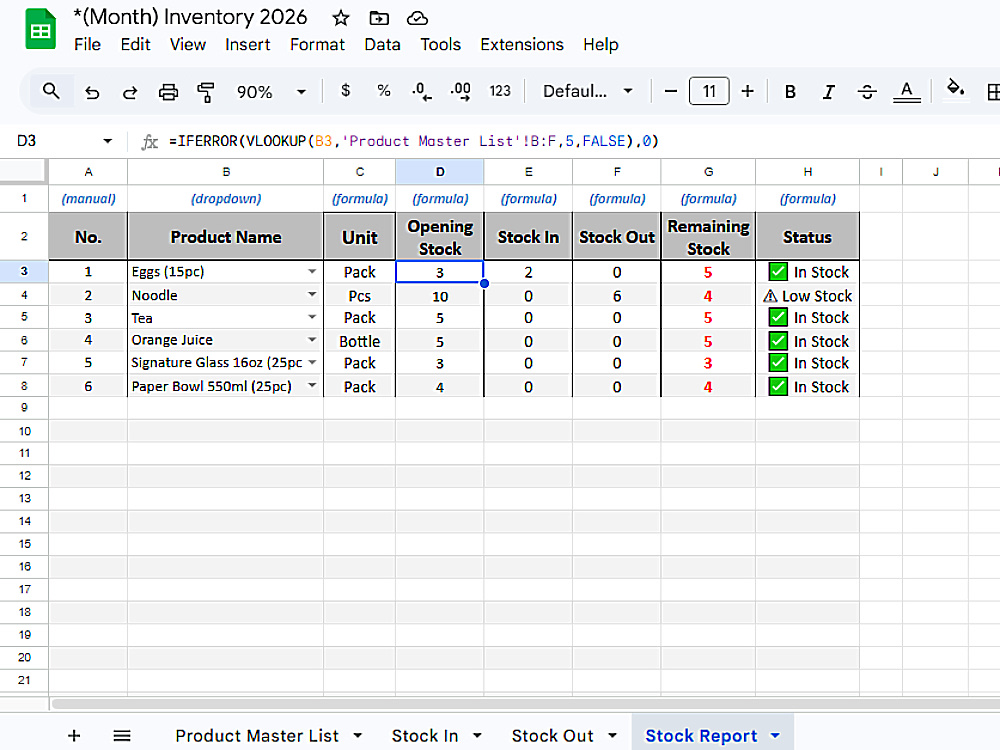Viewport: 1000px width, 750px height.
Task: Open the Edit menu
Action: (x=135, y=45)
